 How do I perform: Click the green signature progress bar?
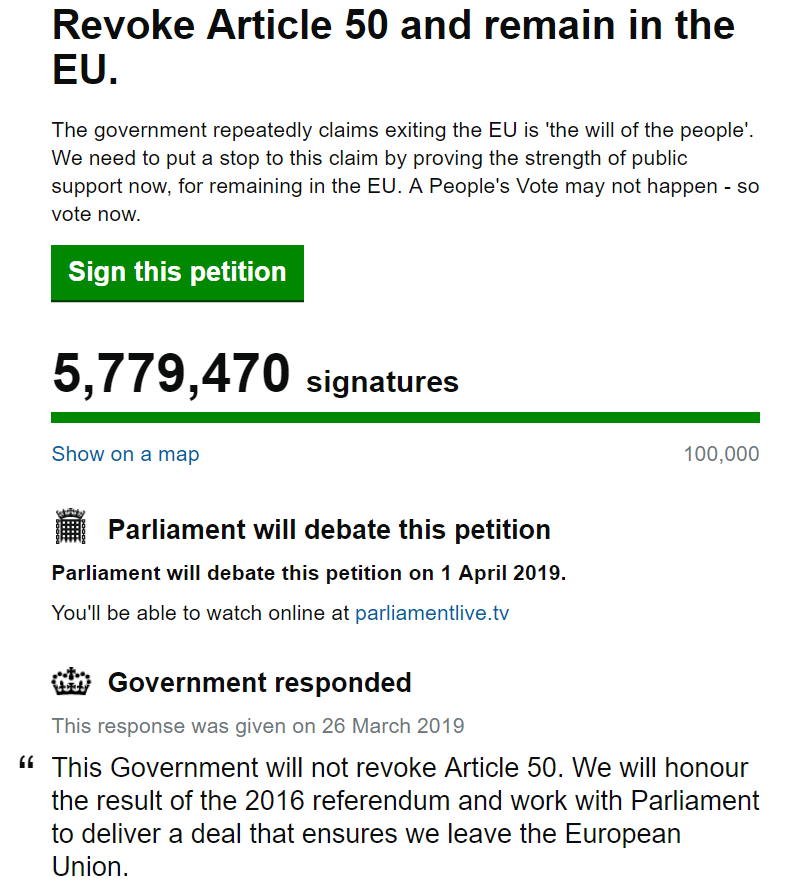pos(405,418)
